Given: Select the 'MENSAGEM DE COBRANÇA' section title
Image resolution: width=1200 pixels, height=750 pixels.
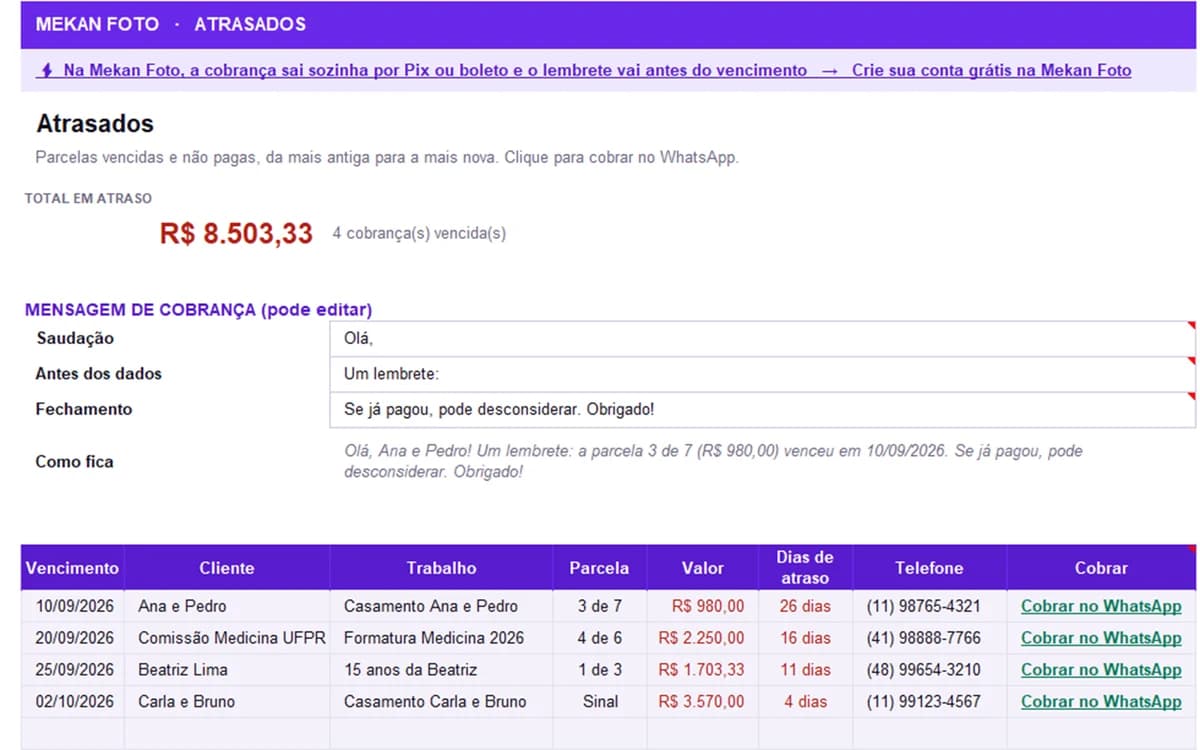Looking at the screenshot, I should tap(198, 310).
